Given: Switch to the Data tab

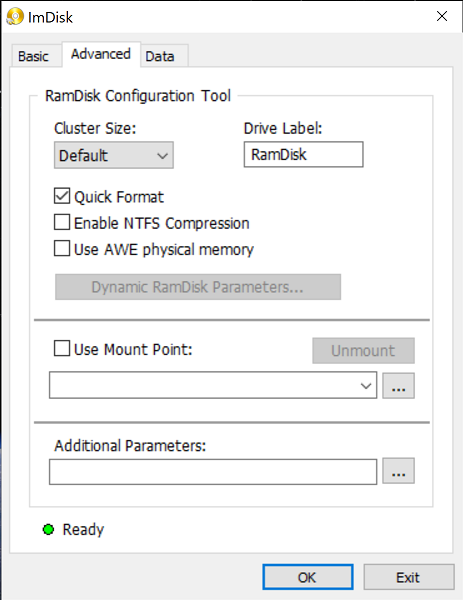Looking at the screenshot, I should (160, 56).
